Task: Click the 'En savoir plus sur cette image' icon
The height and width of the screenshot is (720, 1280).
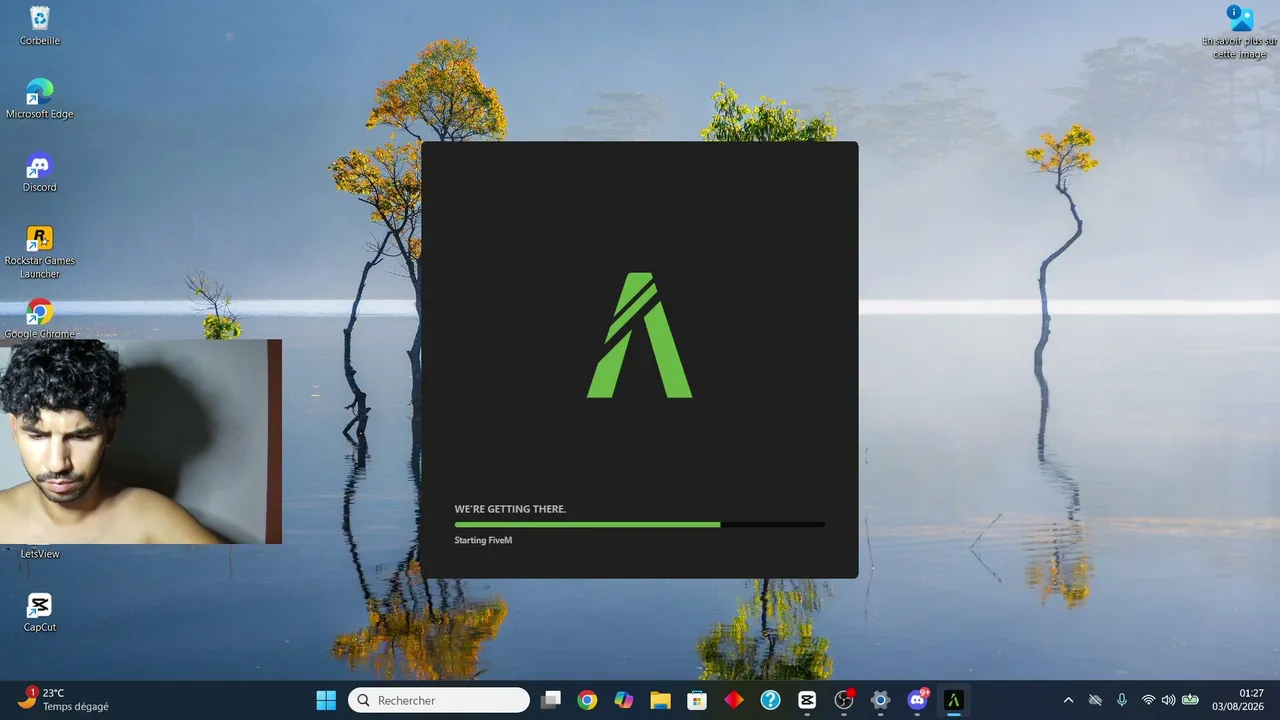Action: tap(1240, 31)
